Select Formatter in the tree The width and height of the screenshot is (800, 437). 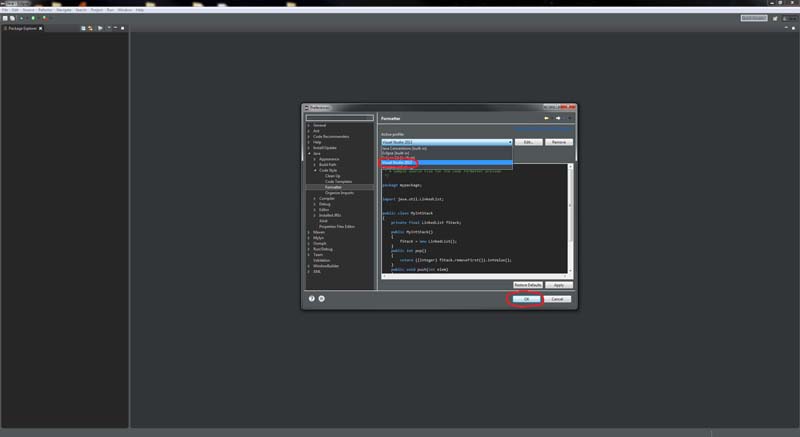[333, 187]
